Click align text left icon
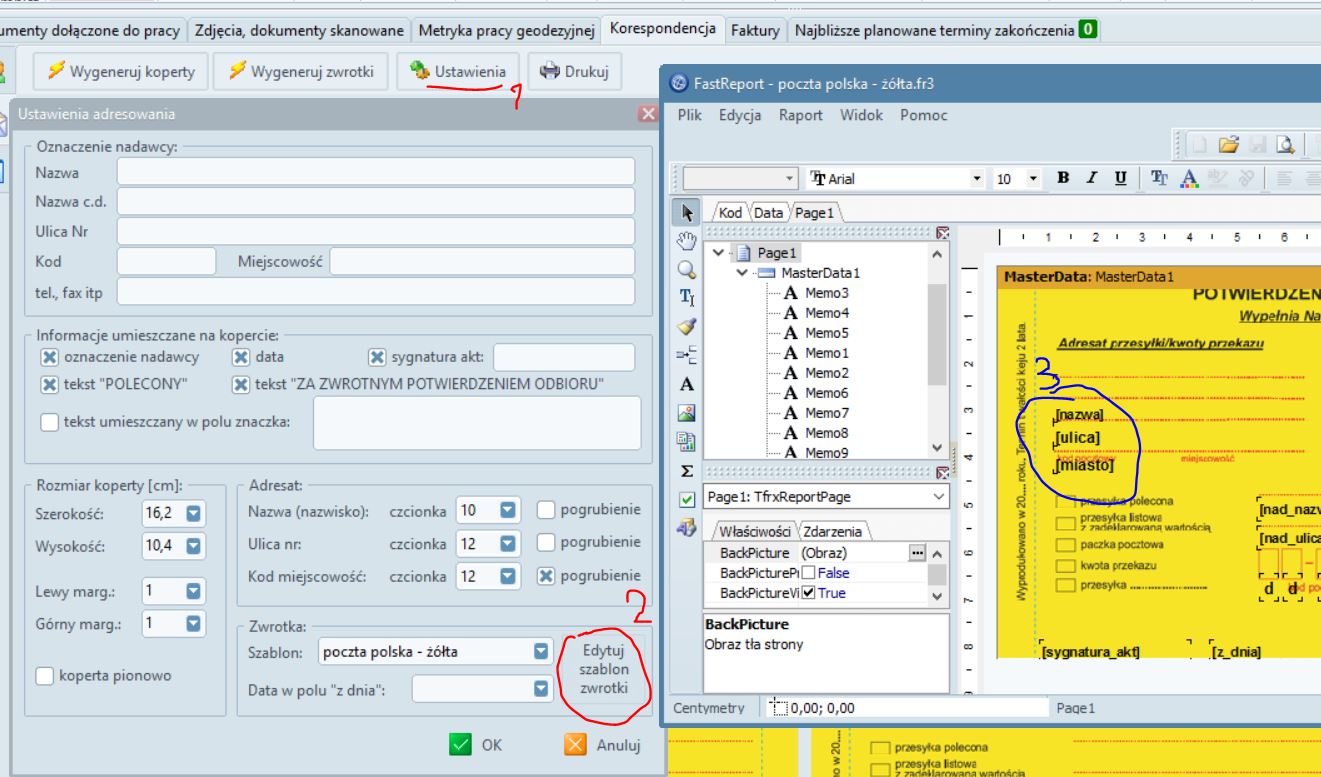Image resolution: width=1321 pixels, height=777 pixels. coord(1286,179)
